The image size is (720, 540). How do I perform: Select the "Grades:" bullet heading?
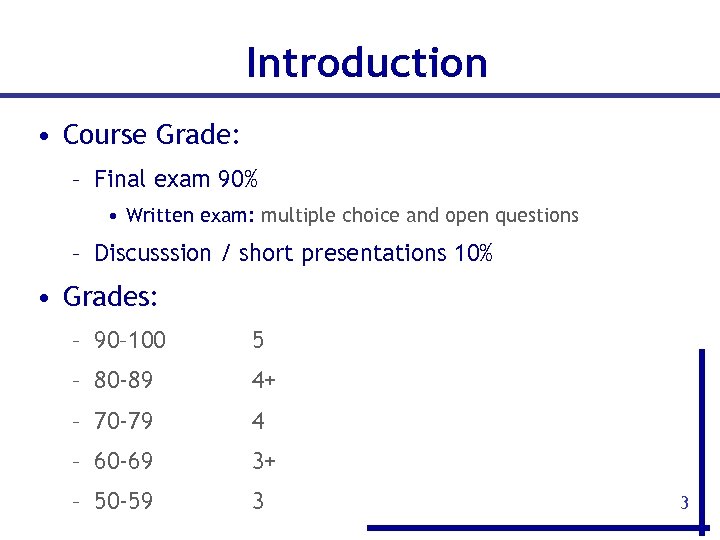tap(111, 297)
